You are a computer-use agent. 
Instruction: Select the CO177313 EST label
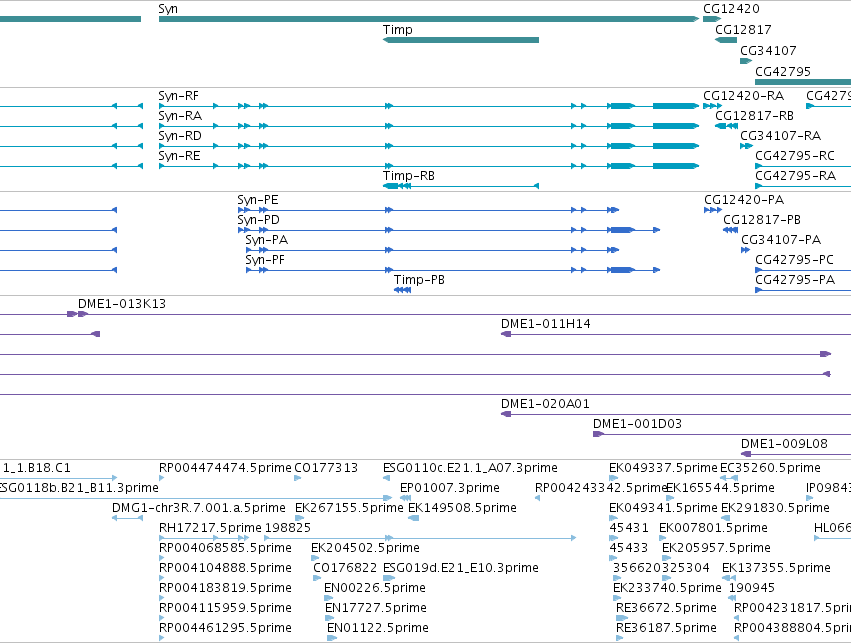(x=326, y=468)
